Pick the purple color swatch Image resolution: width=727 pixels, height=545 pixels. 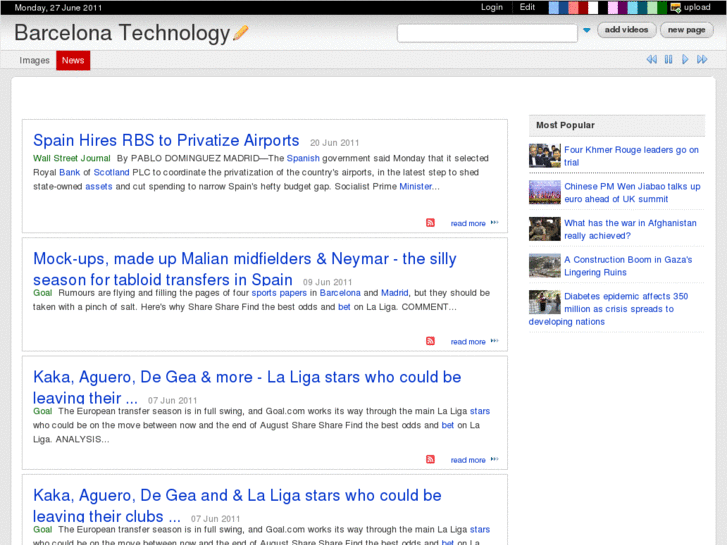pos(623,7)
